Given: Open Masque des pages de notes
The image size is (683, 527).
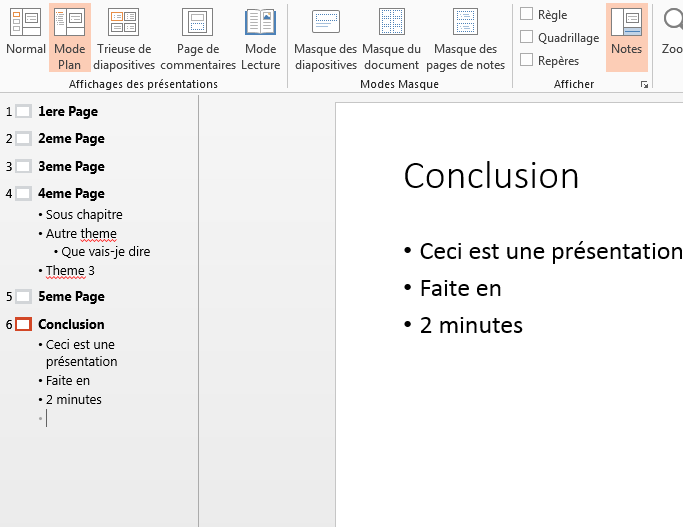Looking at the screenshot, I should pos(465,36).
